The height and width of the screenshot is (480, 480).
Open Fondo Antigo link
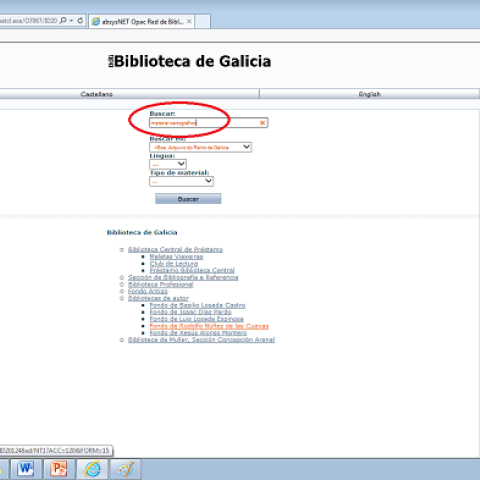(x=148, y=291)
